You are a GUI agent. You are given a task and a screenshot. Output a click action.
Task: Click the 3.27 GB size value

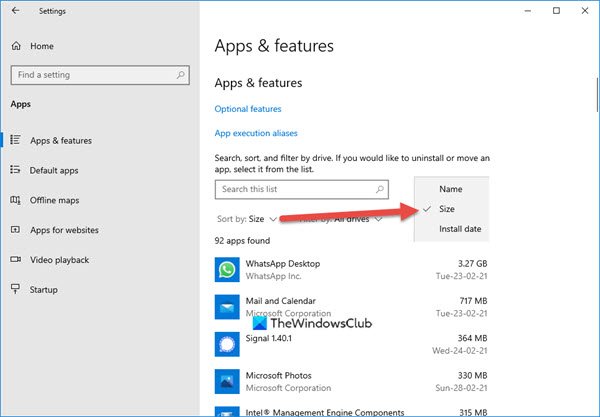[x=473, y=264]
